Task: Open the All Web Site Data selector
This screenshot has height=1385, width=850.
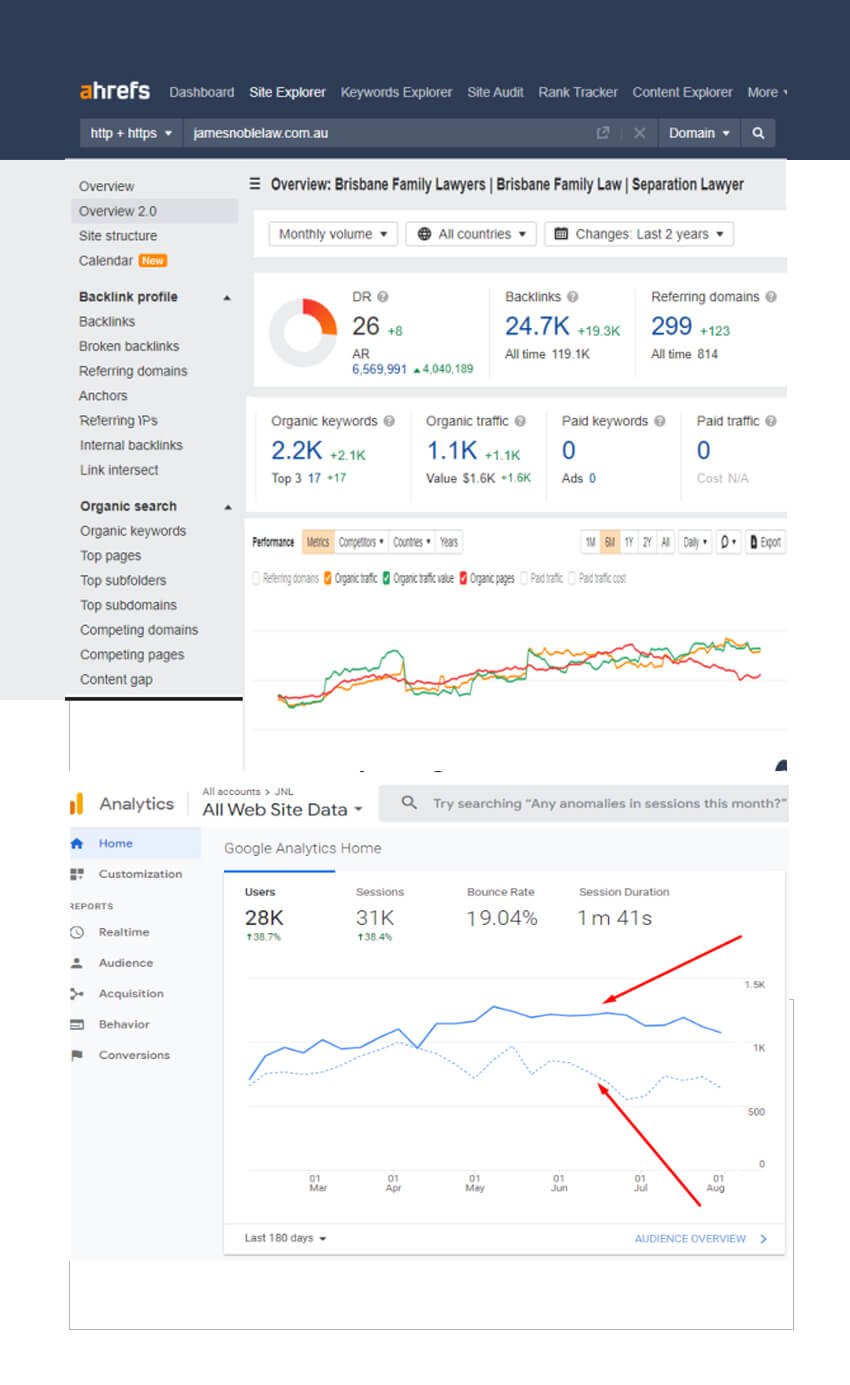Action: tap(283, 810)
